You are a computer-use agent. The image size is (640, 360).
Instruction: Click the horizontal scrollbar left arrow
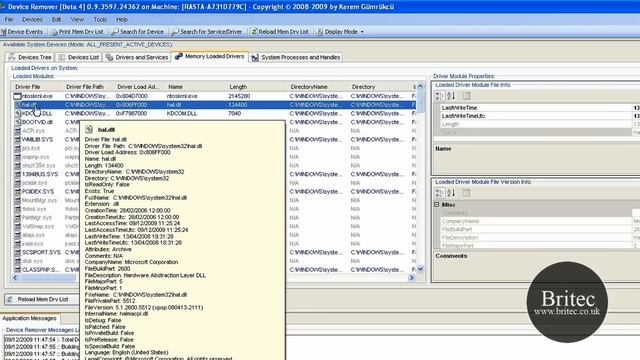point(16,278)
